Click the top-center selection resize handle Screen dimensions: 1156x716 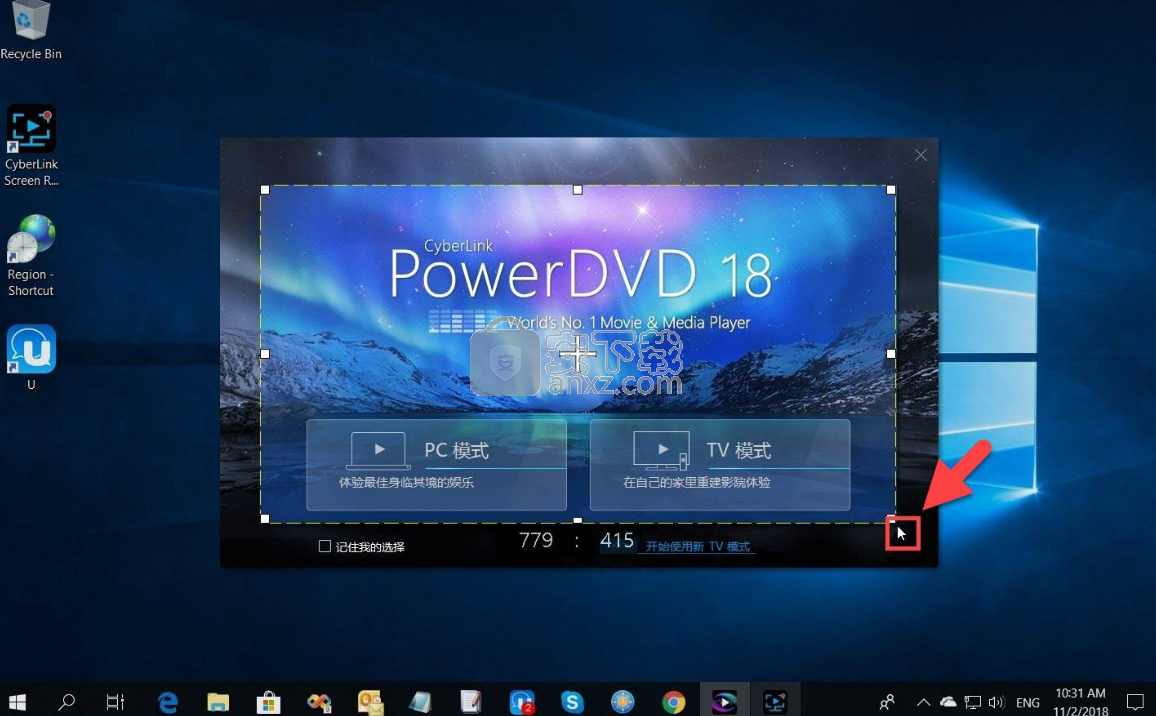click(x=578, y=190)
